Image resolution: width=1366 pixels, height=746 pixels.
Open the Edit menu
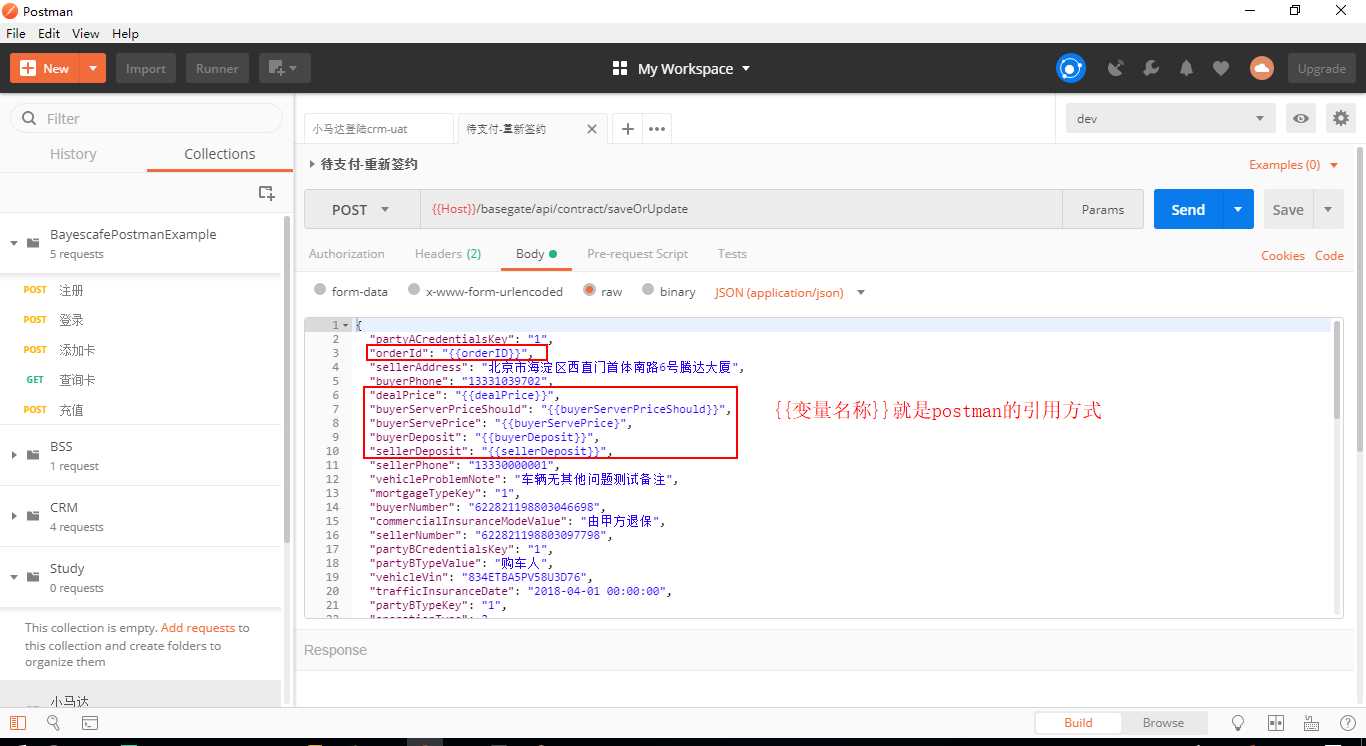coord(49,33)
